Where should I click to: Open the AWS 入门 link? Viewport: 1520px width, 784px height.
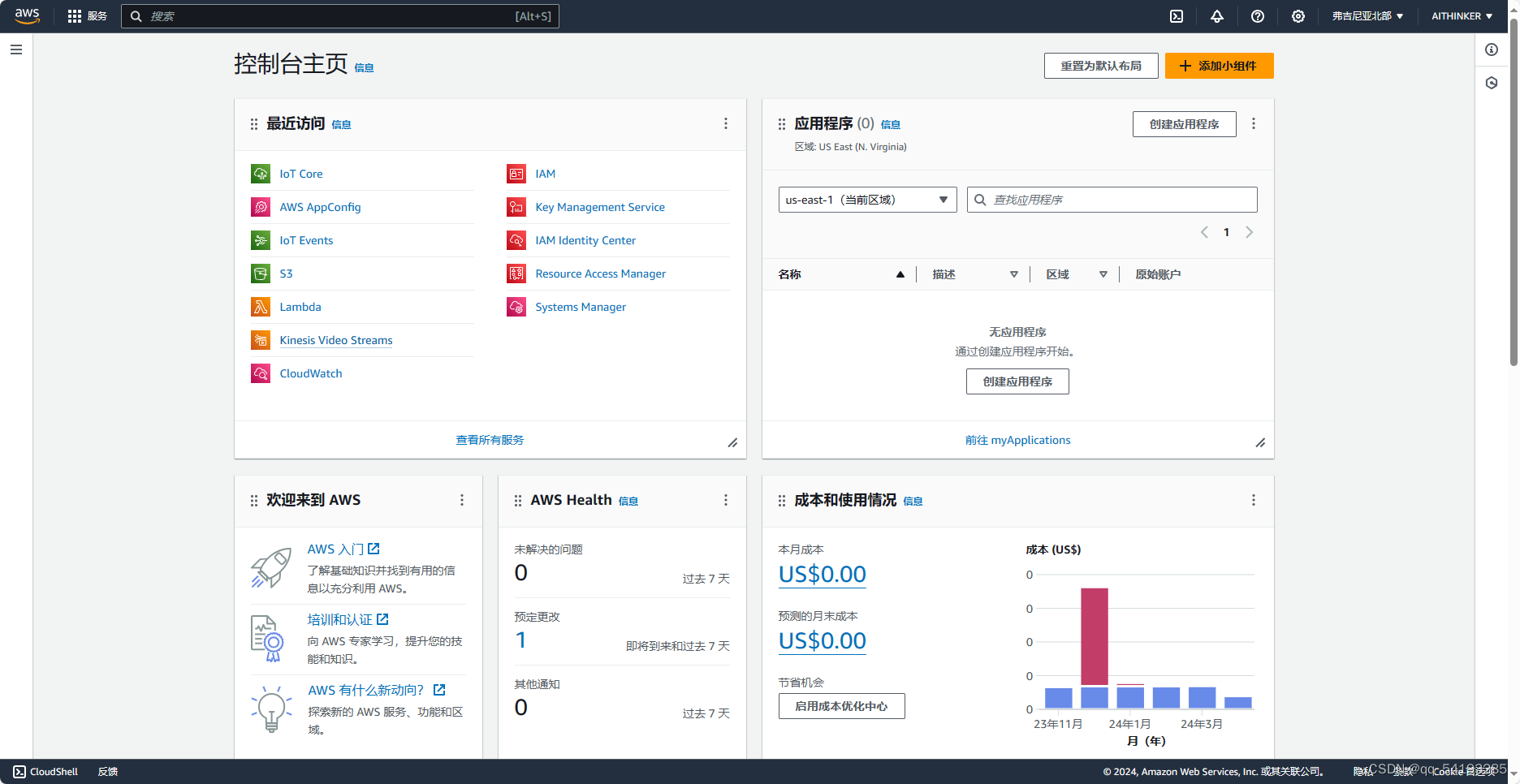coord(343,549)
